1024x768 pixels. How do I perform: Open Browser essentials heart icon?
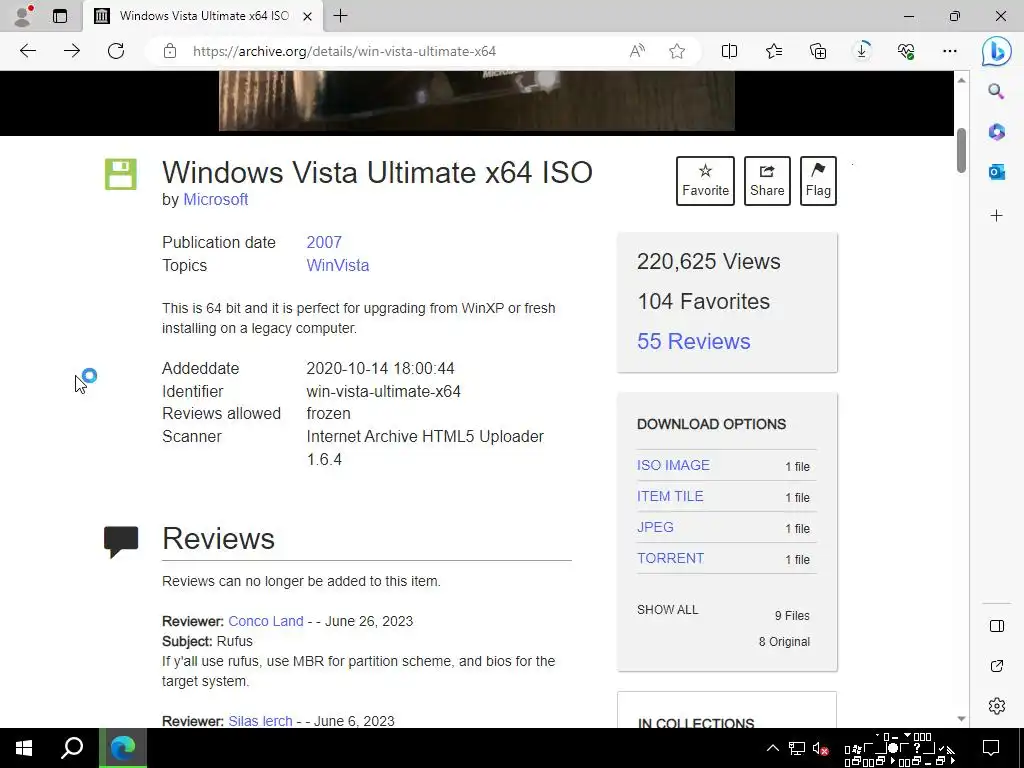(906, 51)
